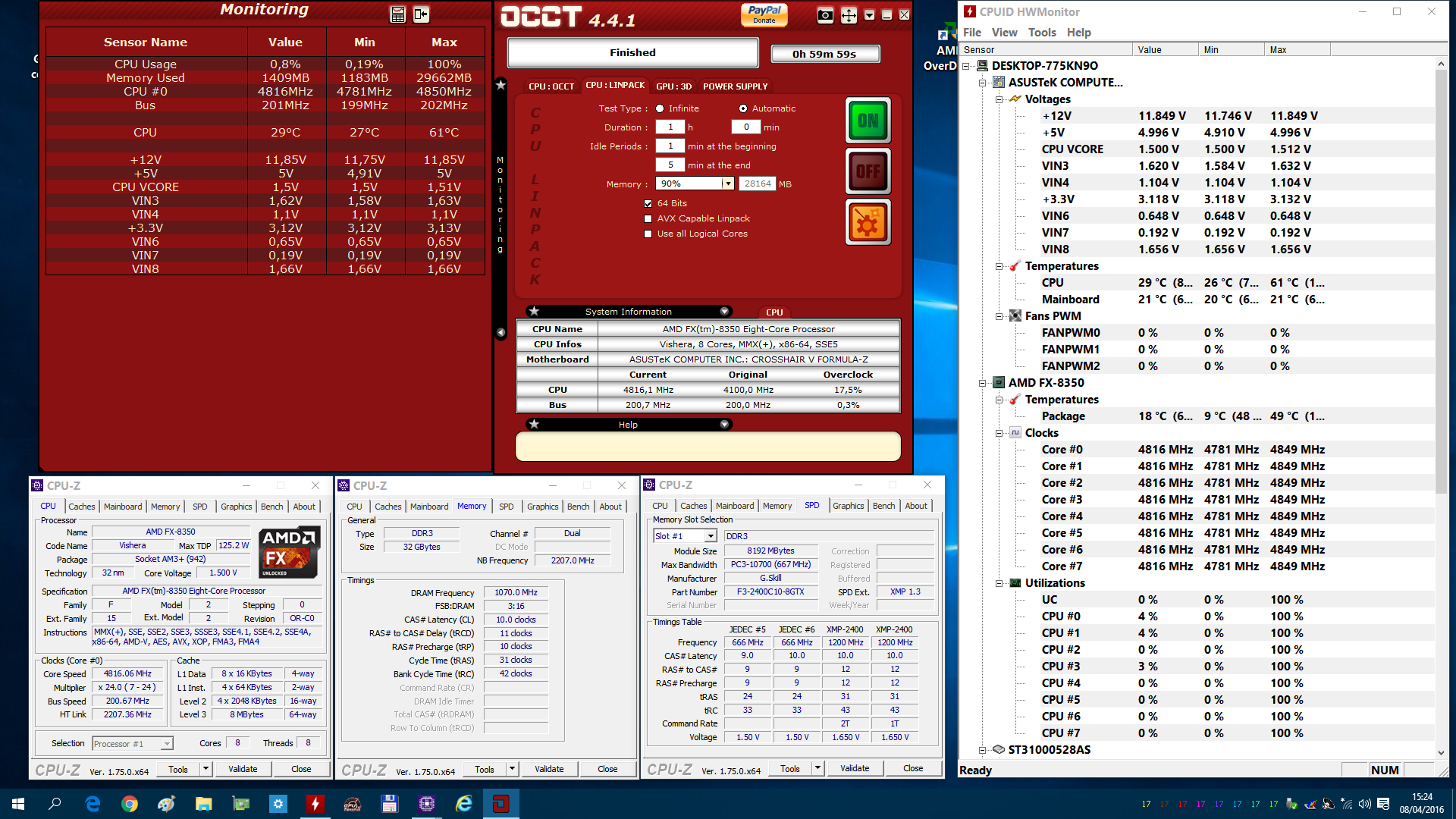Click the star icon beside OCCT tabs
Viewport: 1456px width, 819px height.
(x=500, y=85)
